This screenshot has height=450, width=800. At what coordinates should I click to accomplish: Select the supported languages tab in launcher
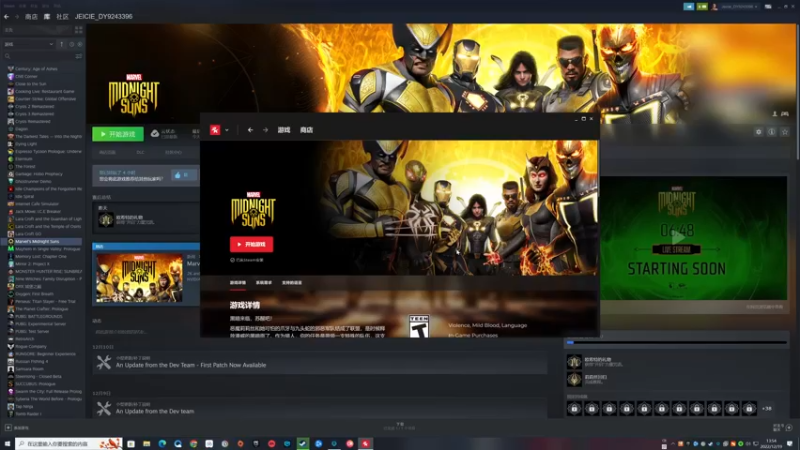[292, 283]
